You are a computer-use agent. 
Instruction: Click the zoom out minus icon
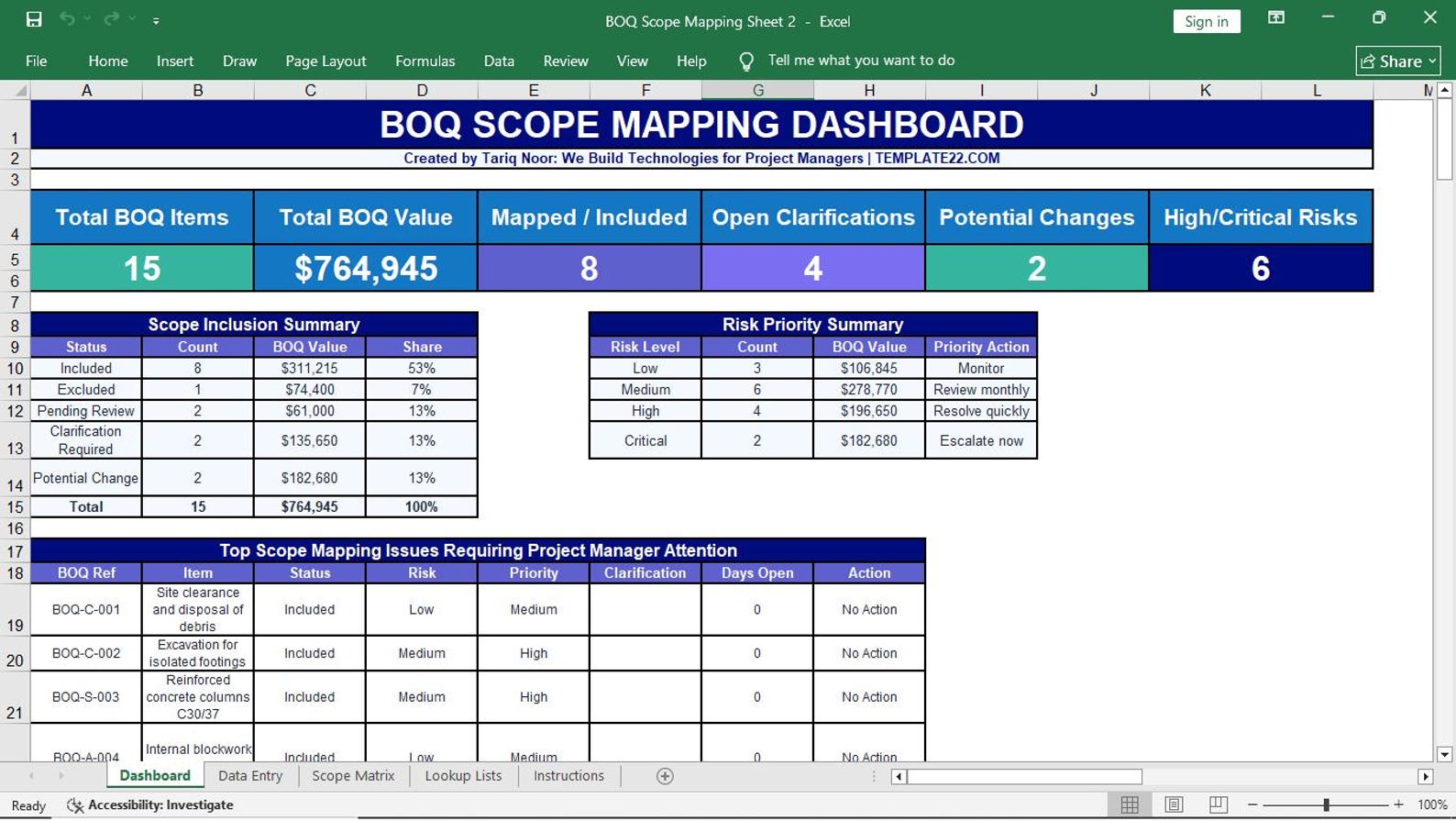pyautogui.click(x=1252, y=804)
